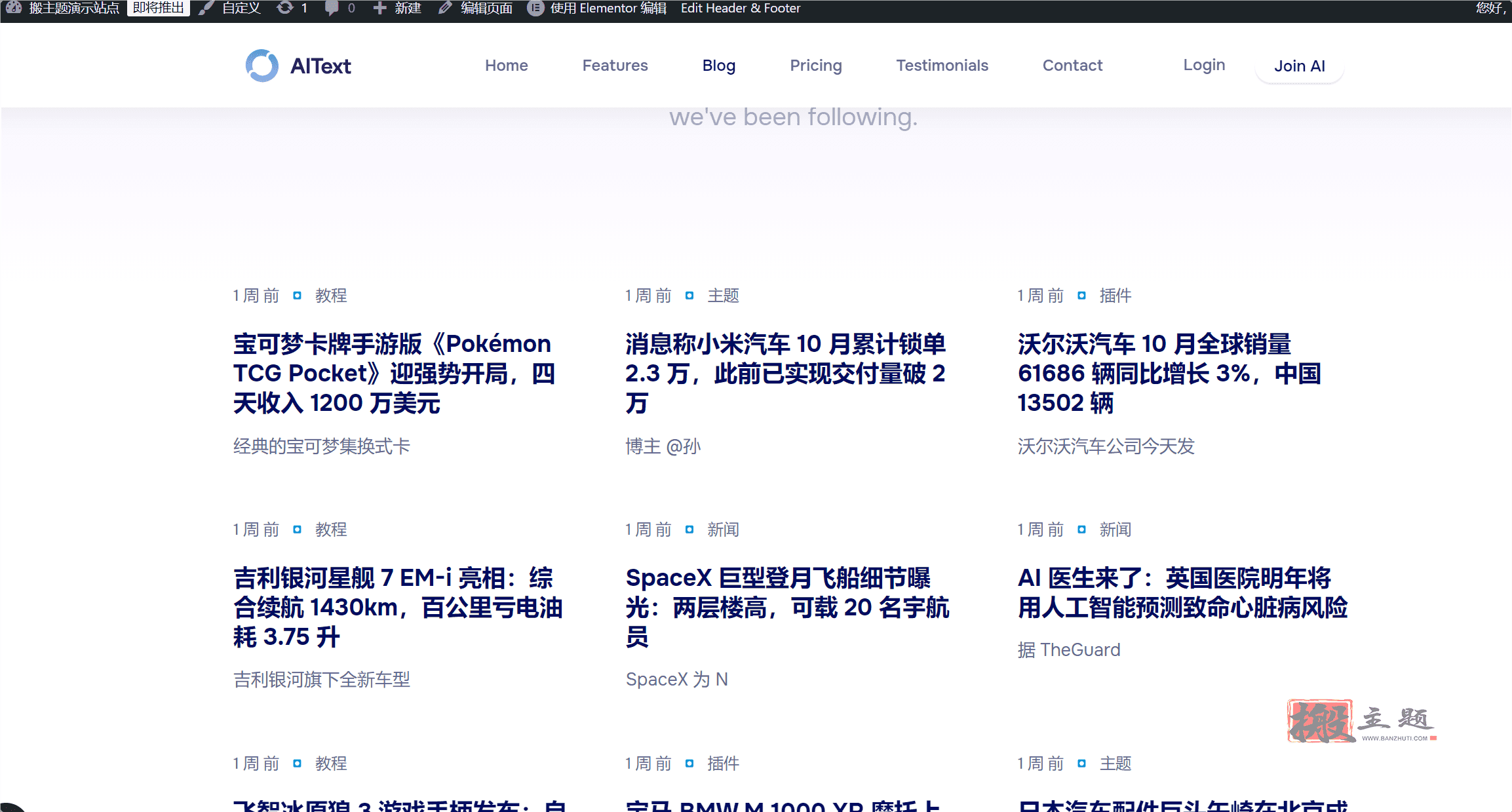Click the excerpt text 博主 @孙
Image resolution: width=1512 pixels, height=812 pixels.
(663, 446)
